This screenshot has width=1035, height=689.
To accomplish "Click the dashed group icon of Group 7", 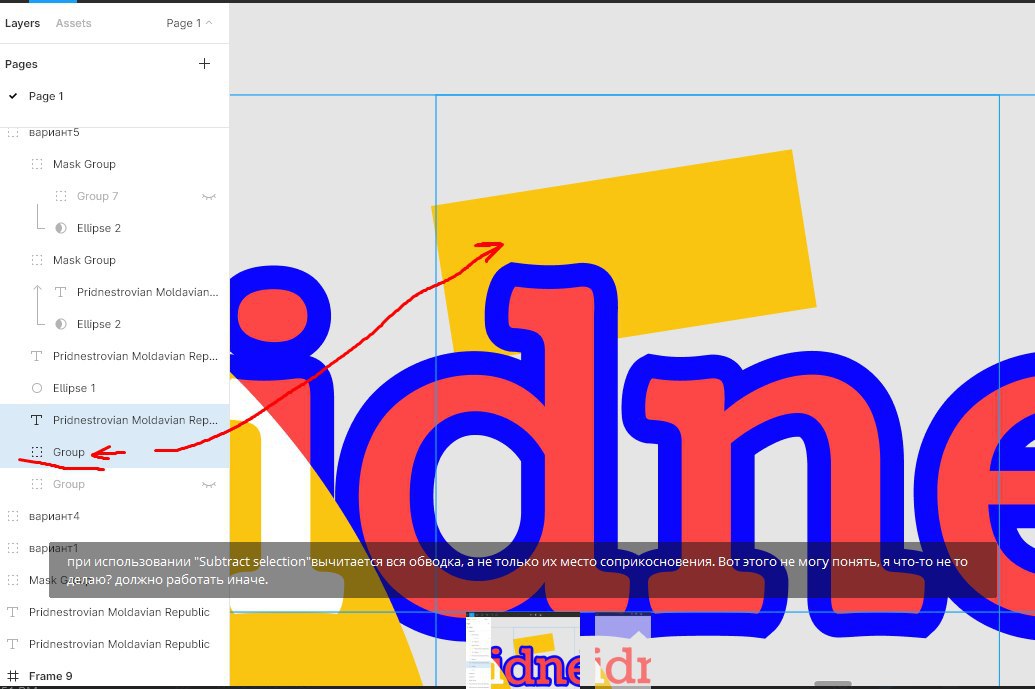I will [x=61, y=196].
